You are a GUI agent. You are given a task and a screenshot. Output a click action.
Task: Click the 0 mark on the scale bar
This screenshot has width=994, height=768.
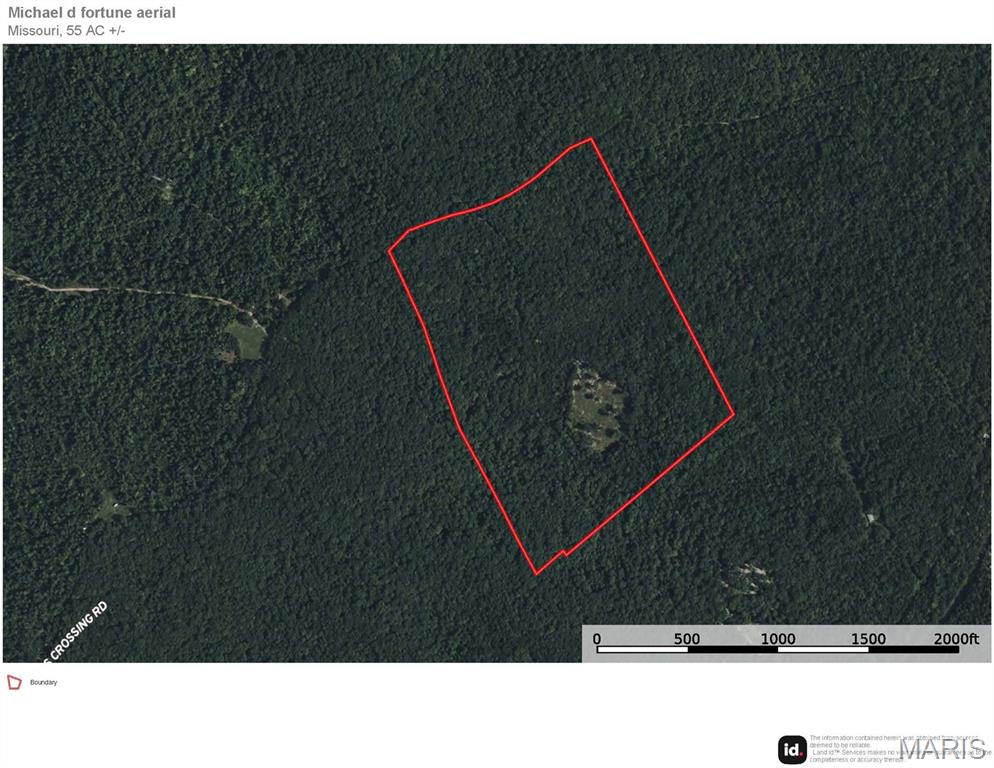(597, 639)
